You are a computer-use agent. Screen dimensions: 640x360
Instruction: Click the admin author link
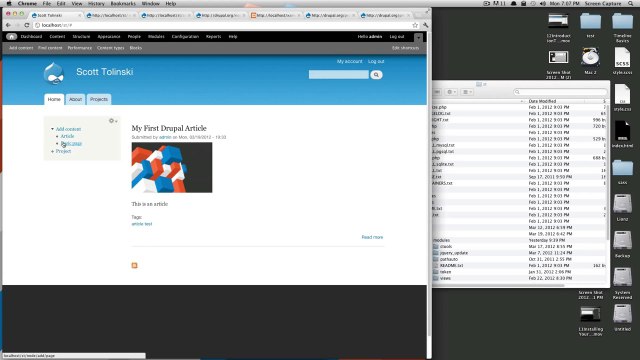click(x=165, y=138)
